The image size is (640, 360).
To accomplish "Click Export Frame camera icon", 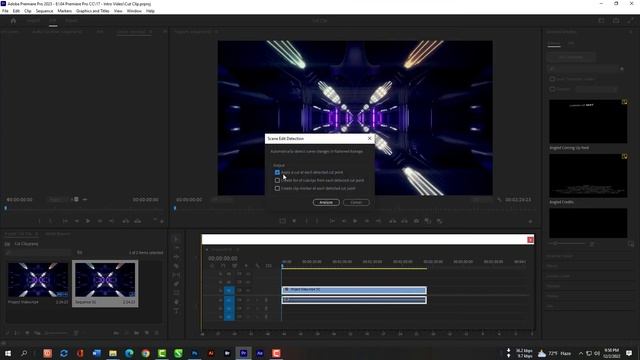I will [x=416, y=221].
